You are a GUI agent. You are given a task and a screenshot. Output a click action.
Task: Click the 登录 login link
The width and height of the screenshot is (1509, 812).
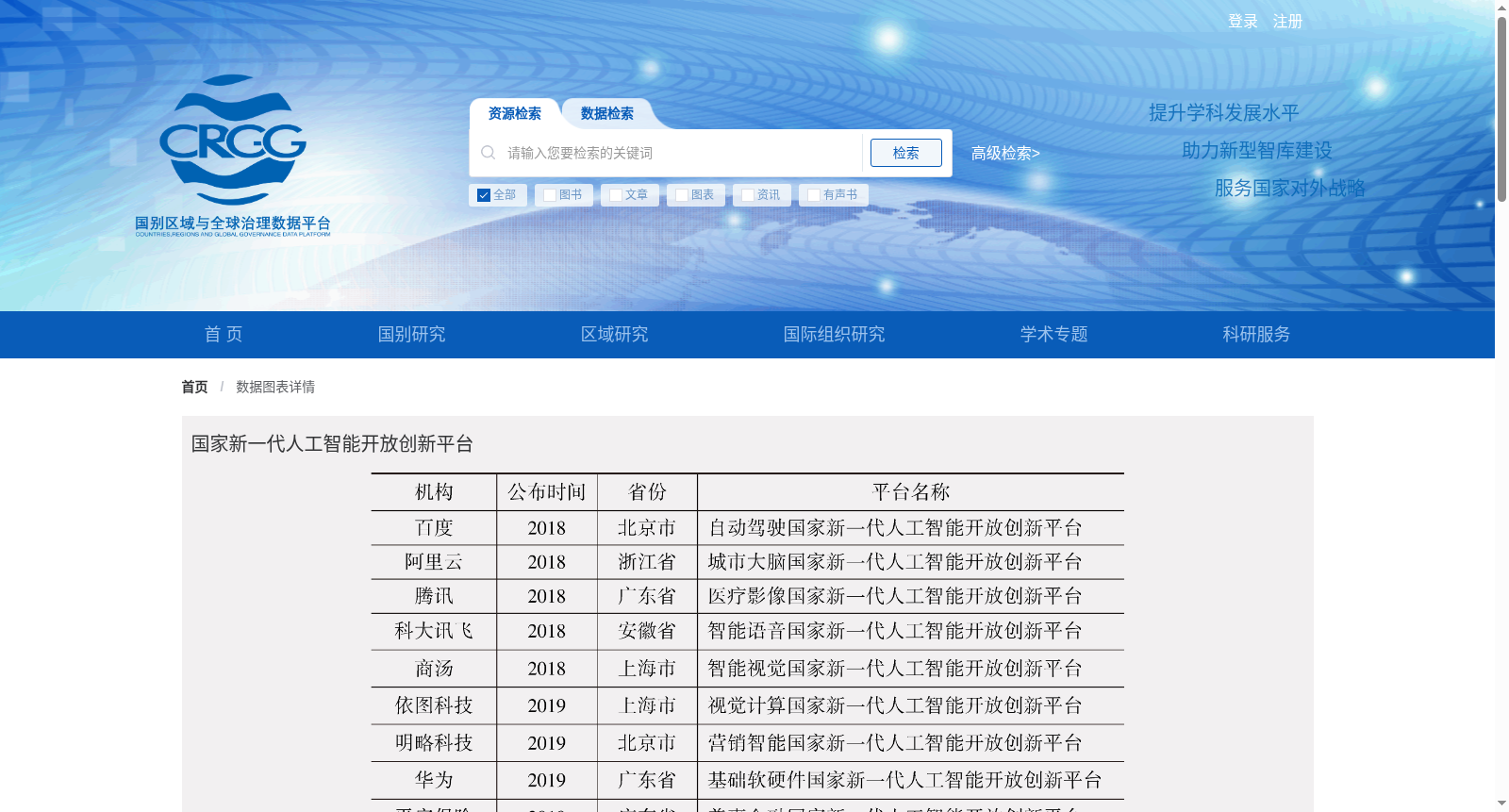[1243, 21]
